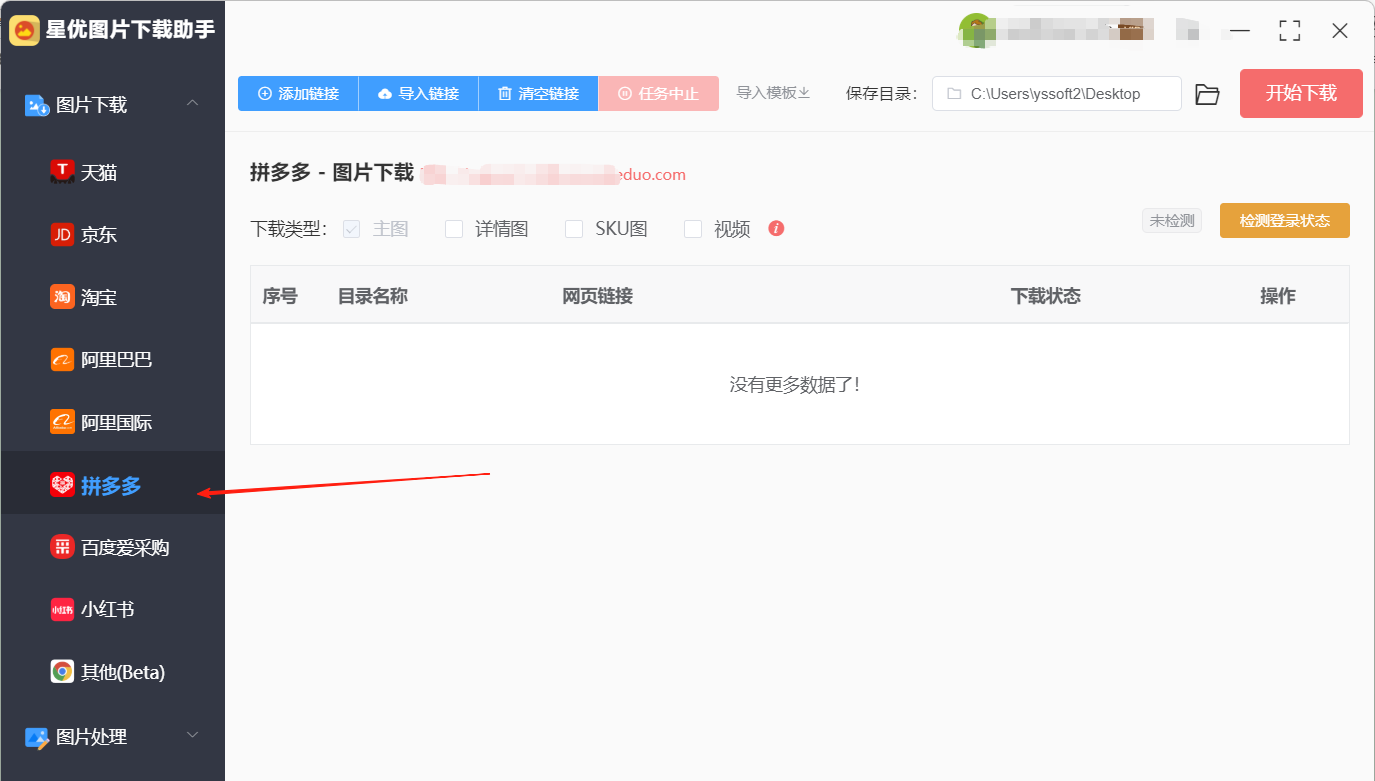1375x781 pixels.
Task: Click the 星优图片下载助手 app logo
Action: [24, 30]
